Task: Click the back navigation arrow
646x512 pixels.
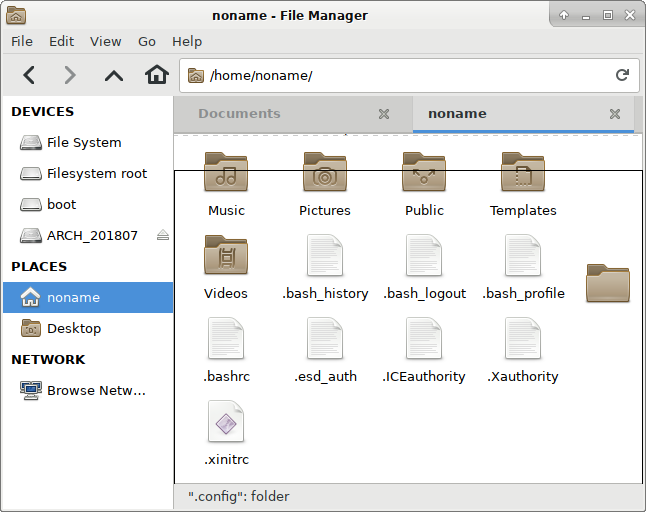Action: click(29, 75)
